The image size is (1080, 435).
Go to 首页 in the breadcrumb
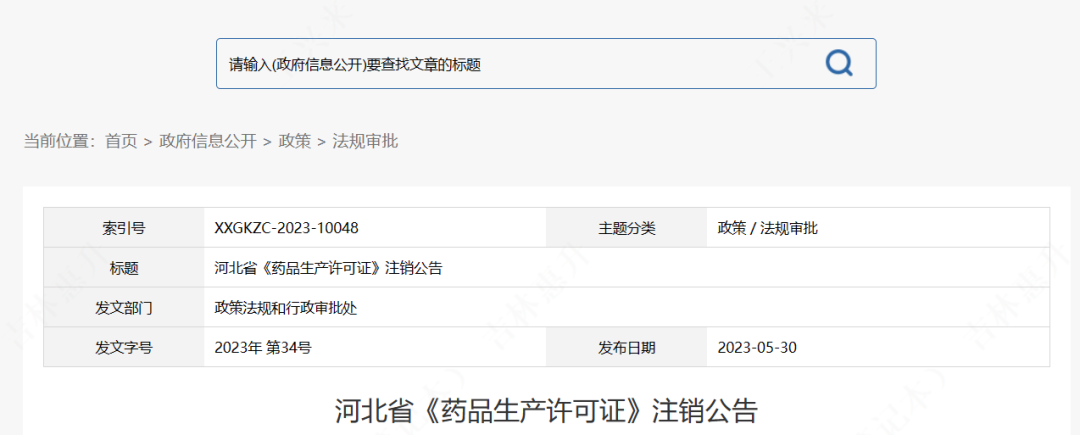tap(121, 141)
